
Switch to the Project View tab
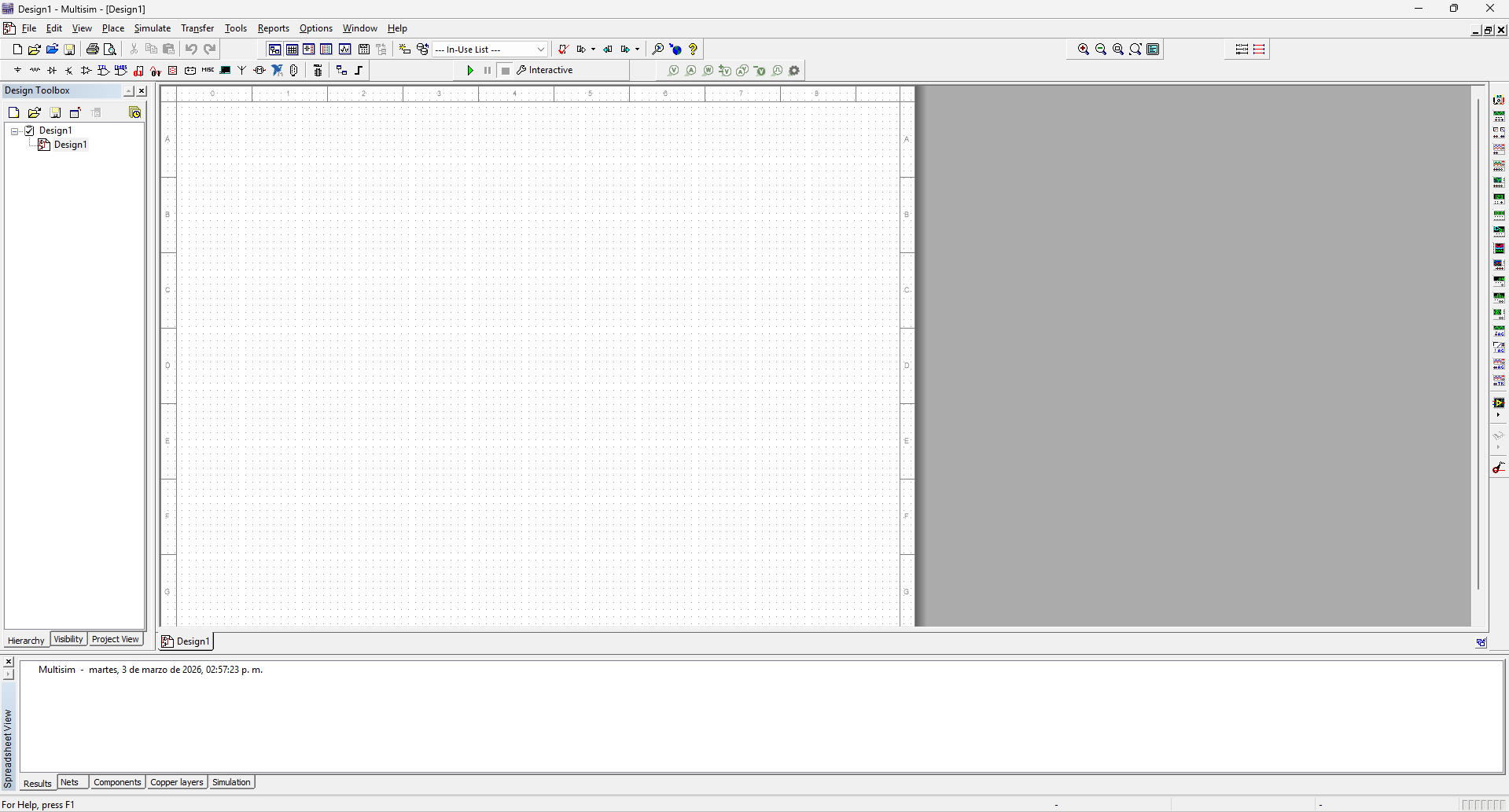pos(116,639)
